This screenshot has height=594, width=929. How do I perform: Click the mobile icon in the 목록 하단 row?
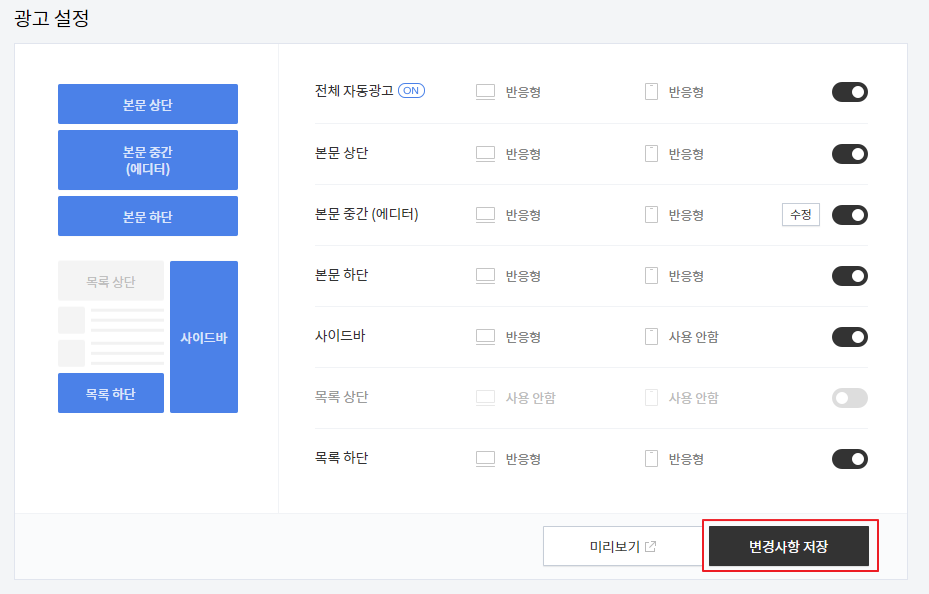coord(649,458)
